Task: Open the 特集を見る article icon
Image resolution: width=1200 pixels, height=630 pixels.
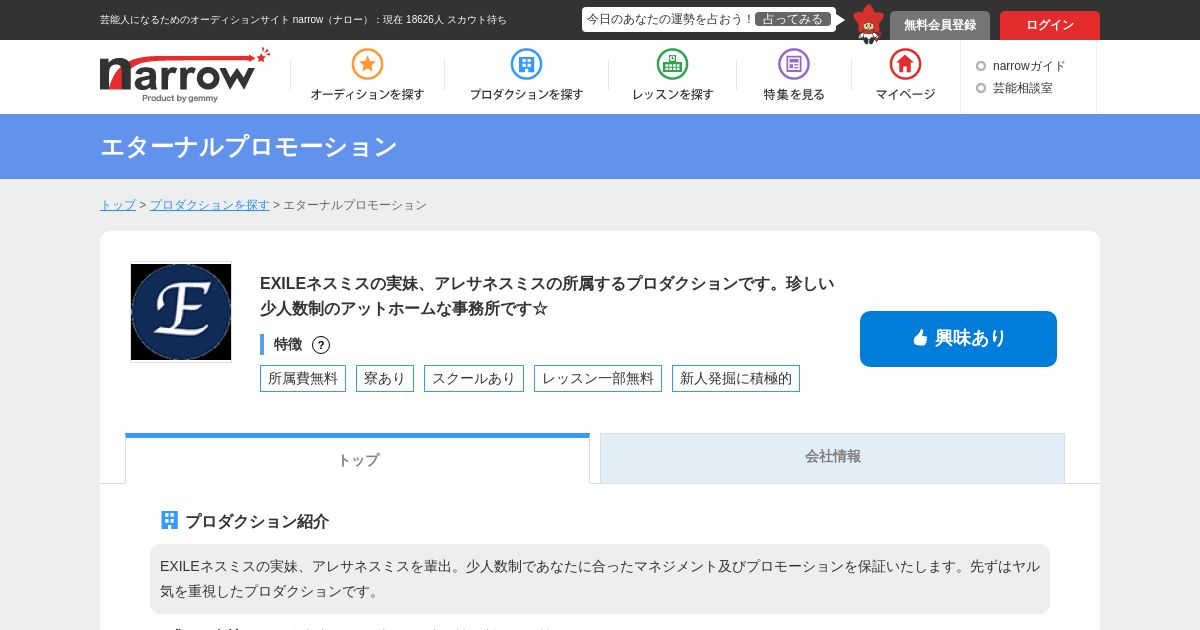Action: (x=794, y=64)
